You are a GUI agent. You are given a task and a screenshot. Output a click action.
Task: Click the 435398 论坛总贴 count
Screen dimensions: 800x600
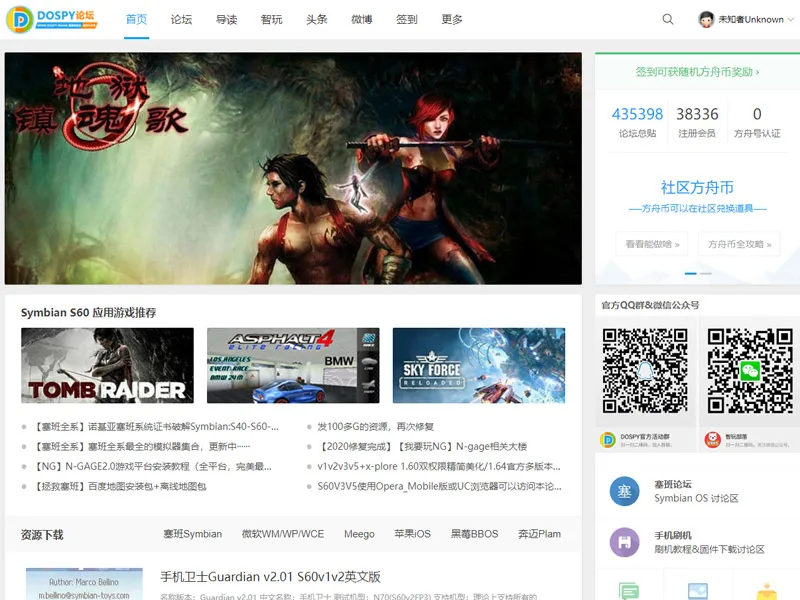(637, 122)
